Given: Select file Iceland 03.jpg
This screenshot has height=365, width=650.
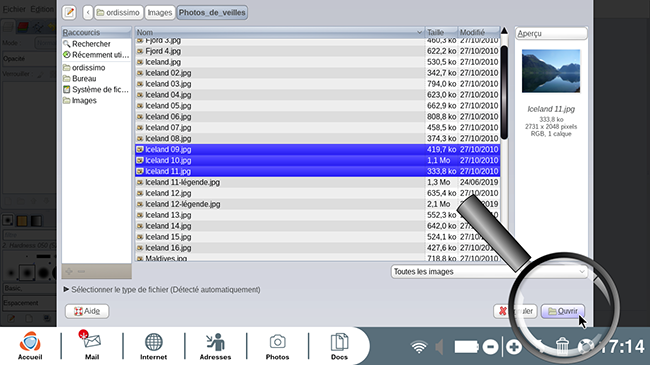Looking at the screenshot, I should (x=318, y=84).
